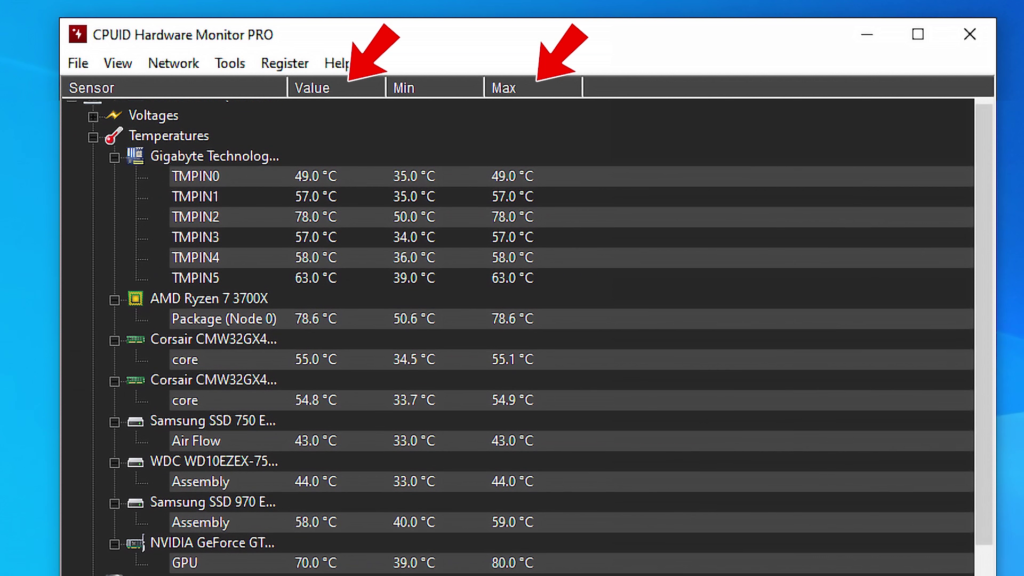The image size is (1024, 576).
Task: Collapse the Samsung SSD 750 node
Action: click(x=114, y=422)
